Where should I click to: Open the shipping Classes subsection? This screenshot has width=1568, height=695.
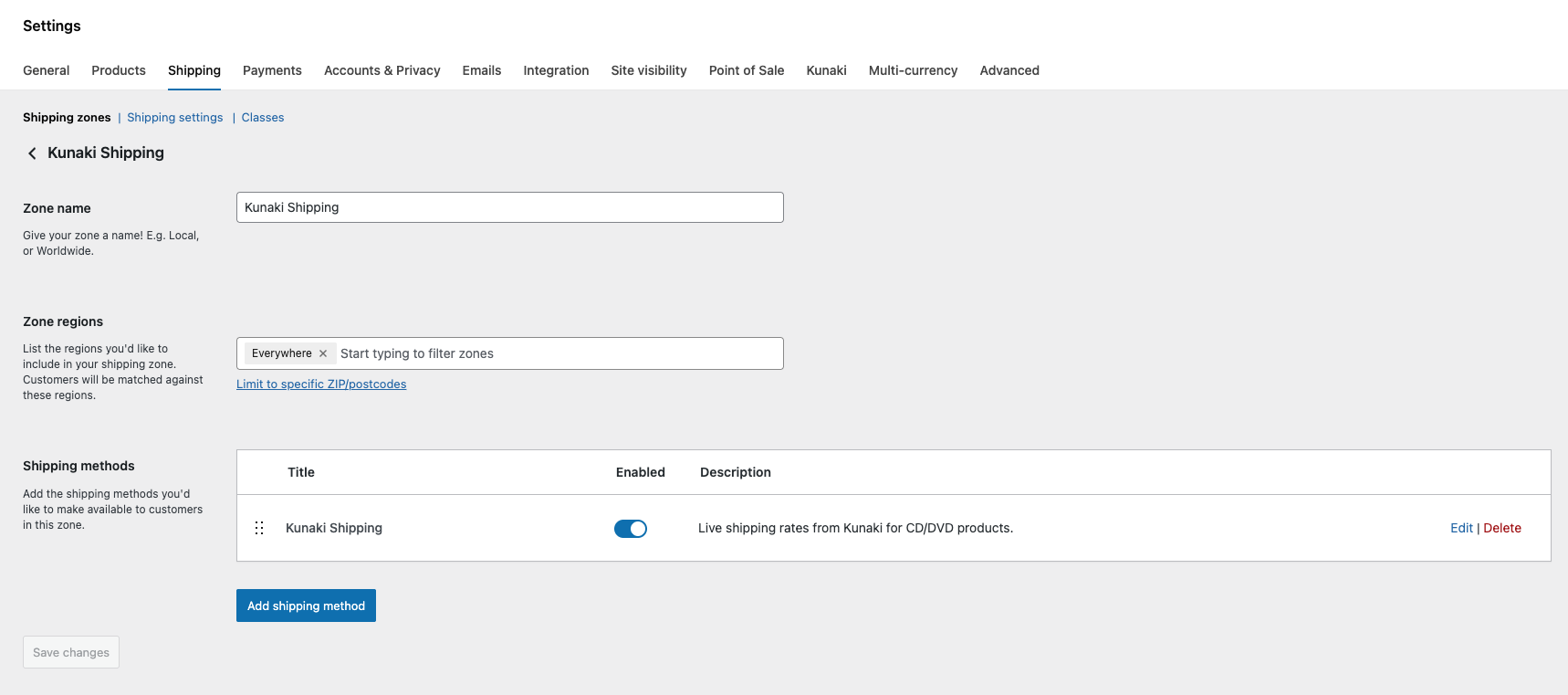click(x=263, y=118)
